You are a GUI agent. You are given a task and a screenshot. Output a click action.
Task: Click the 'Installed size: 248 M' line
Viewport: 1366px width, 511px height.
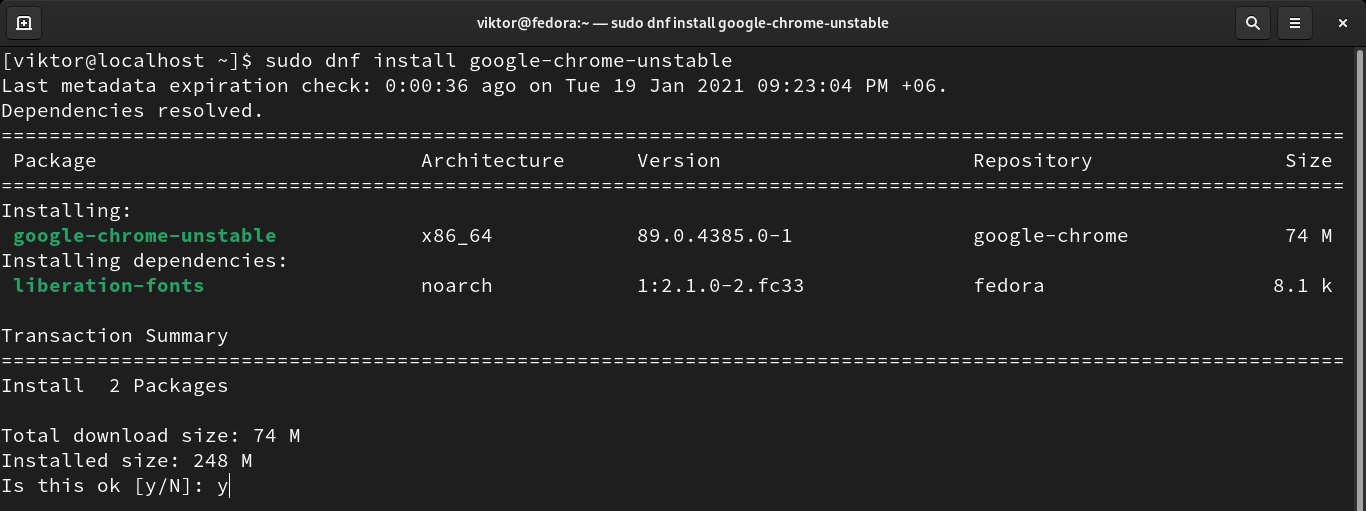126,461
